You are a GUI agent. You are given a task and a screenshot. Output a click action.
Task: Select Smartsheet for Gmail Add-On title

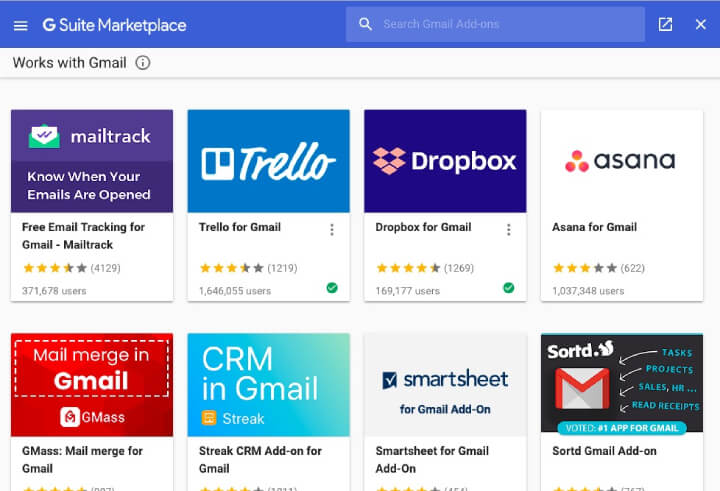point(432,460)
